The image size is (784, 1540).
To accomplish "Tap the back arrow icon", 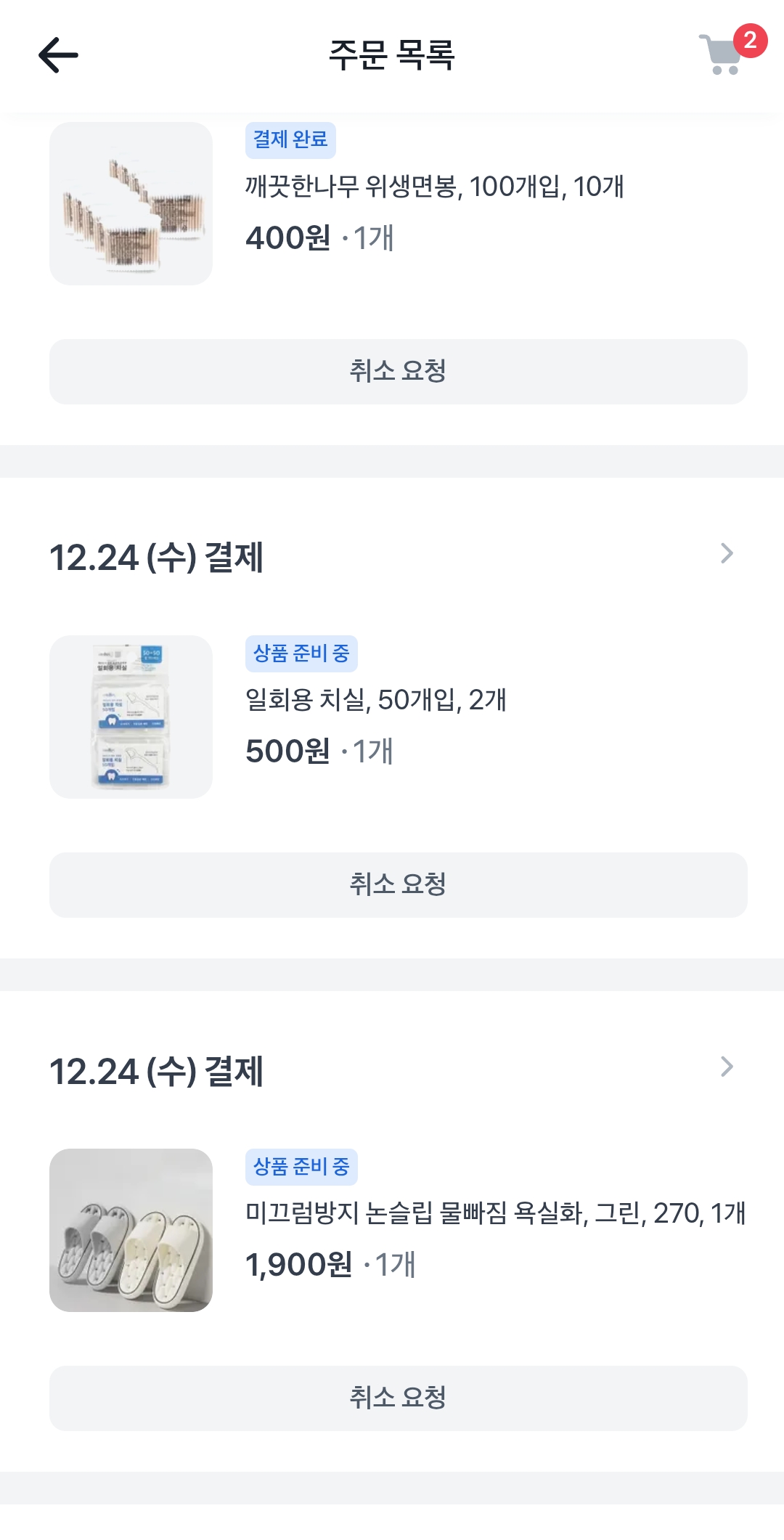I will click(58, 55).
